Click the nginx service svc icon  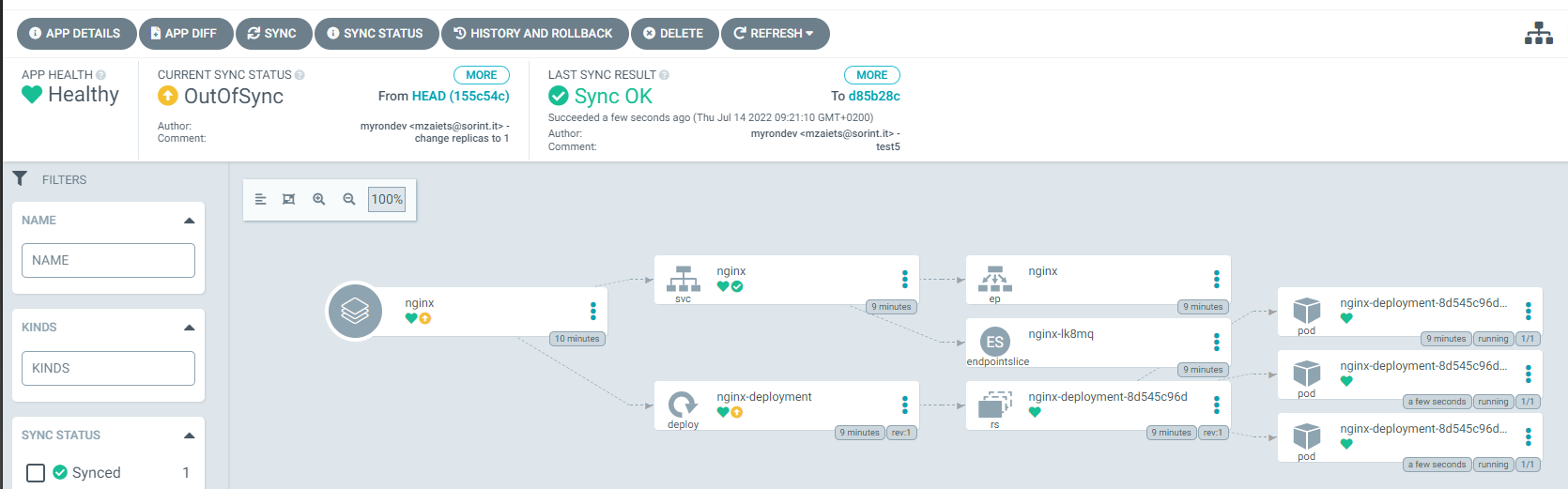684,279
